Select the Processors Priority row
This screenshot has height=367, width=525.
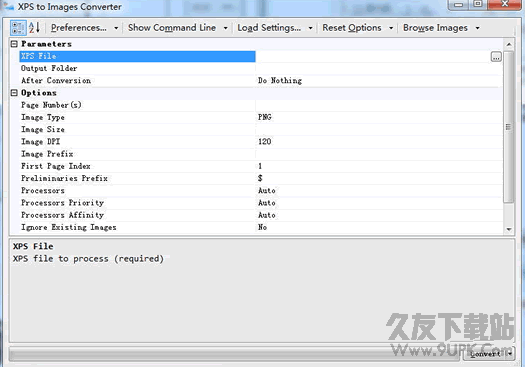[x=261, y=203]
